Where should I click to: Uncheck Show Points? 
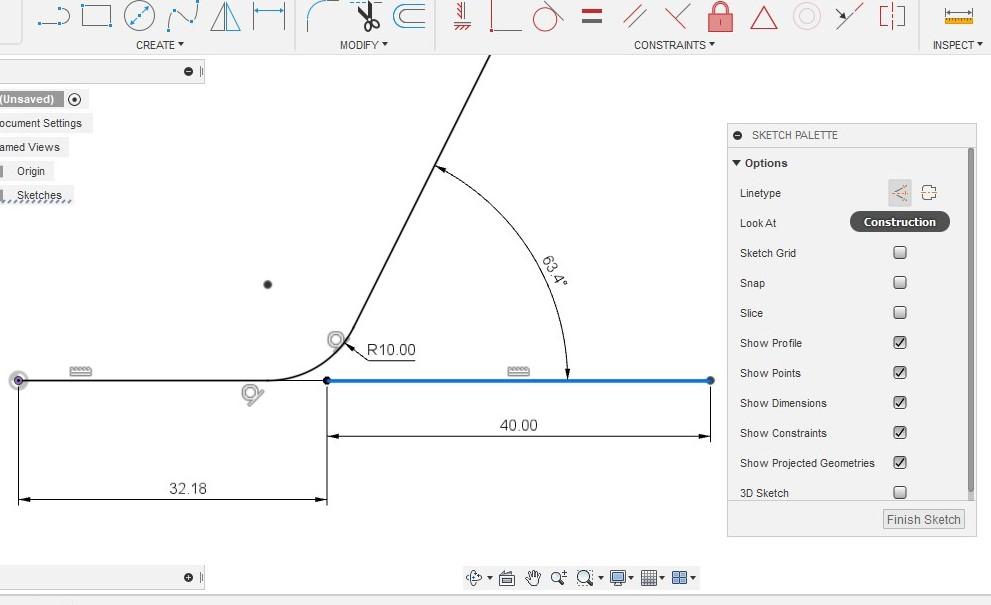(900, 372)
